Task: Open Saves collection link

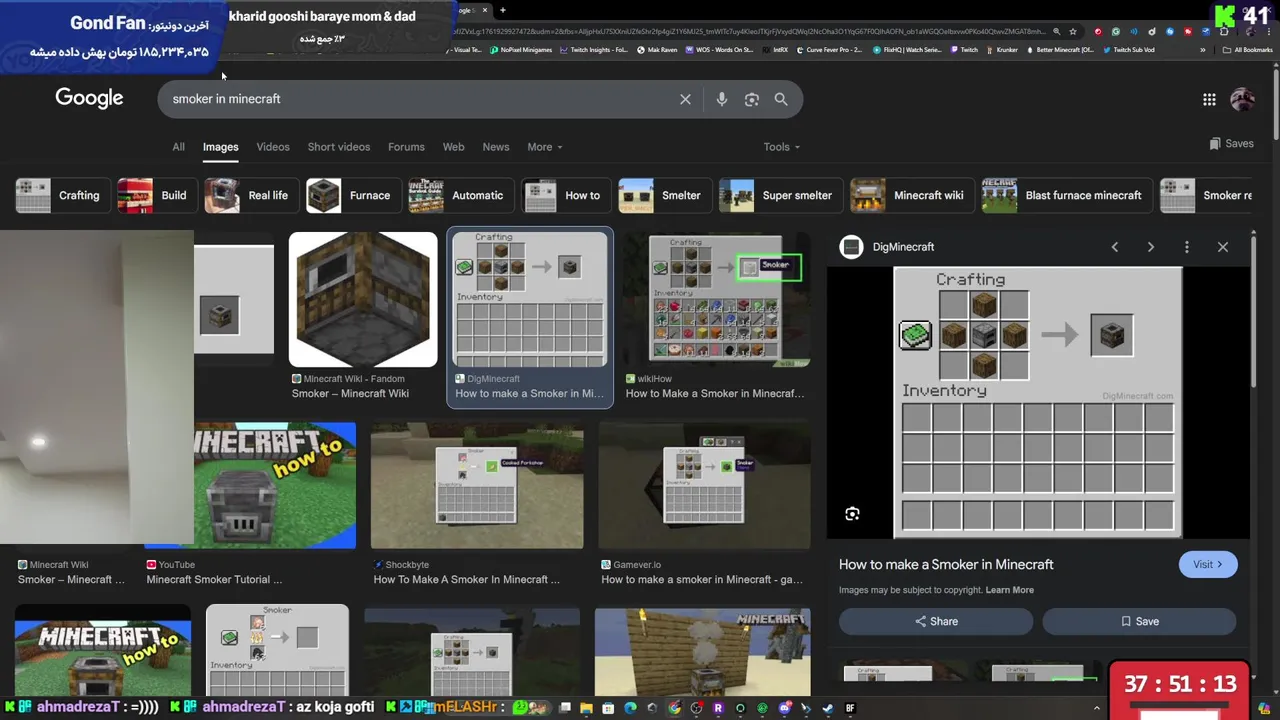Action: pos(1231,143)
